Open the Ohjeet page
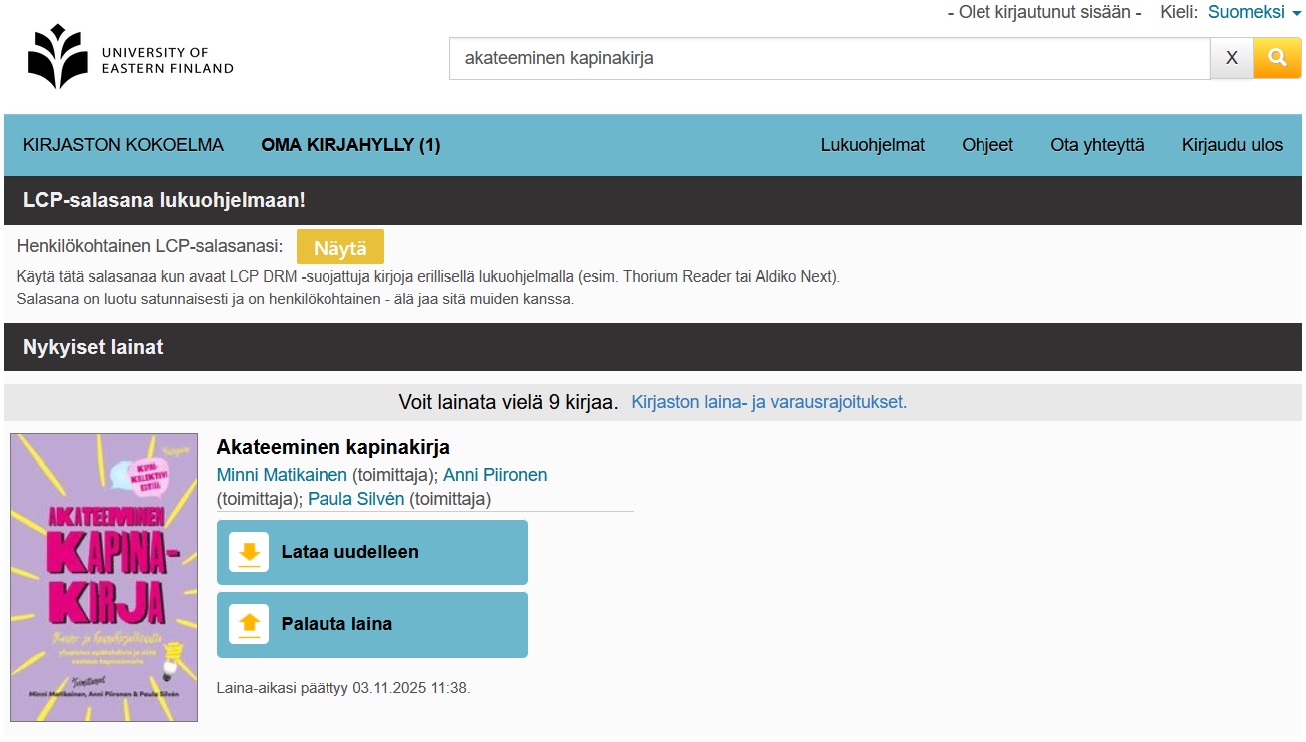This screenshot has height=742, width=1306. (988, 144)
